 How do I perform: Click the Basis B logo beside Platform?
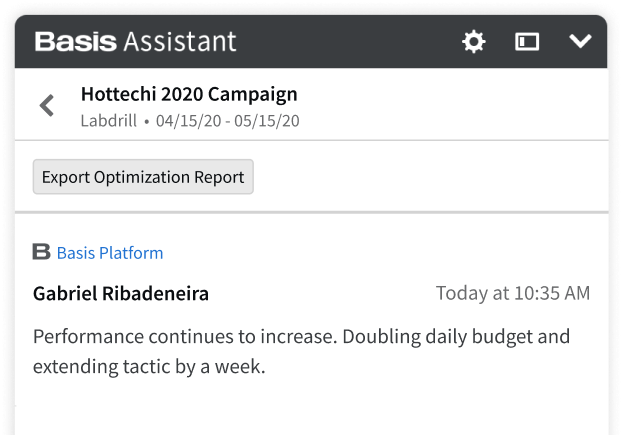pyautogui.click(x=41, y=252)
